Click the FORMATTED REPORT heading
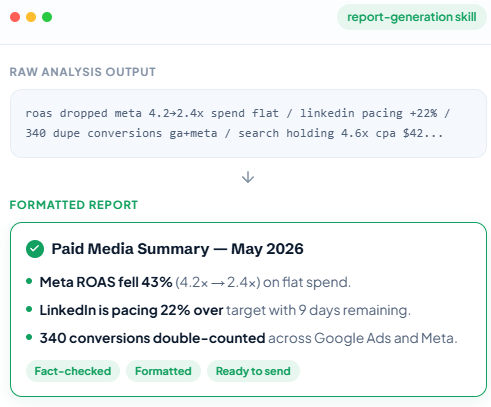Viewport: 491px width, 407px height. (x=74, y=205)
